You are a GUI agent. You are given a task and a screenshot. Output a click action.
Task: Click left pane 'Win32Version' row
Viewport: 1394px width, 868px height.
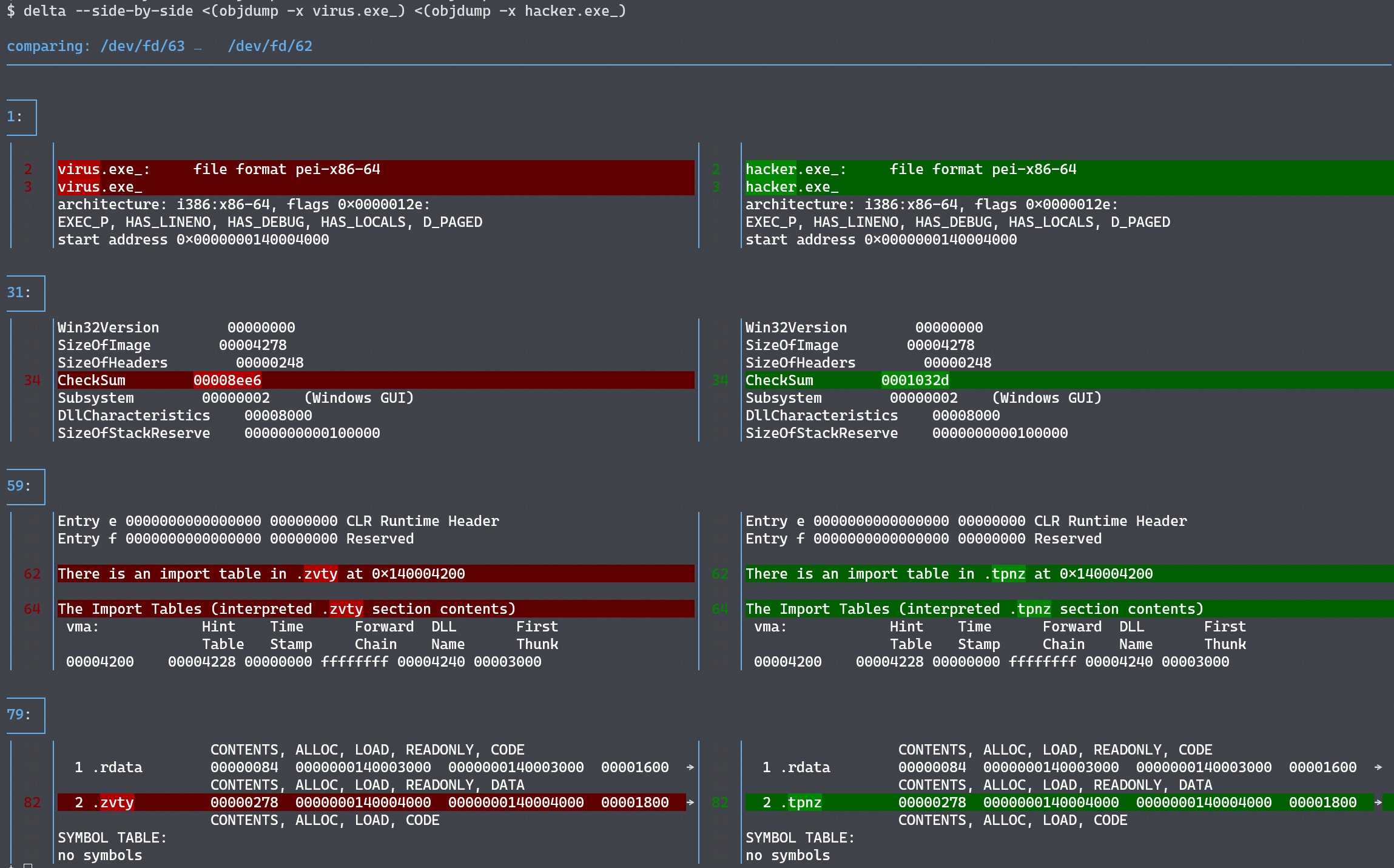tap(177, 328)
